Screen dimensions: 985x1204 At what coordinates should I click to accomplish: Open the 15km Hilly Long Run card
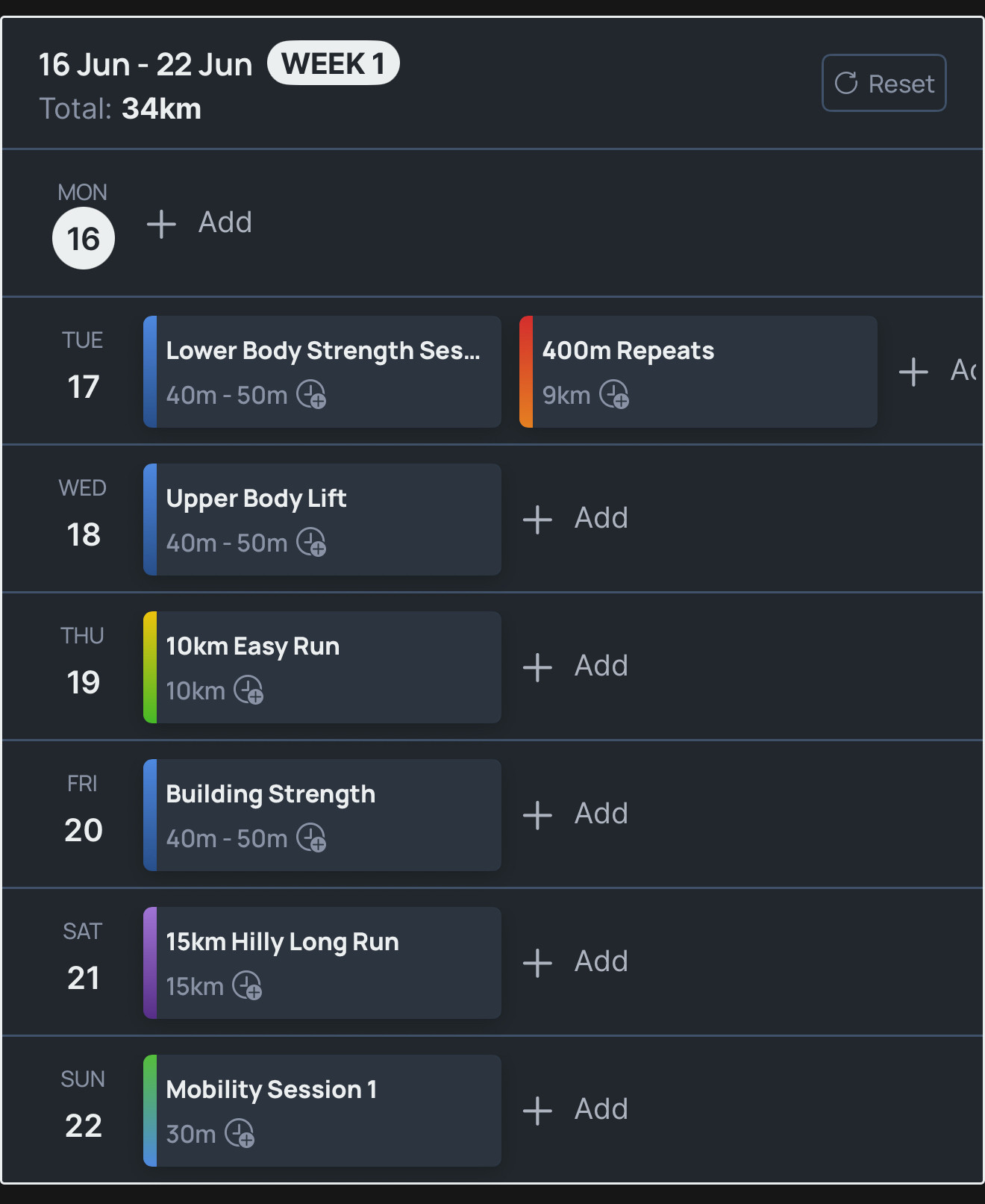coord(322,963)
